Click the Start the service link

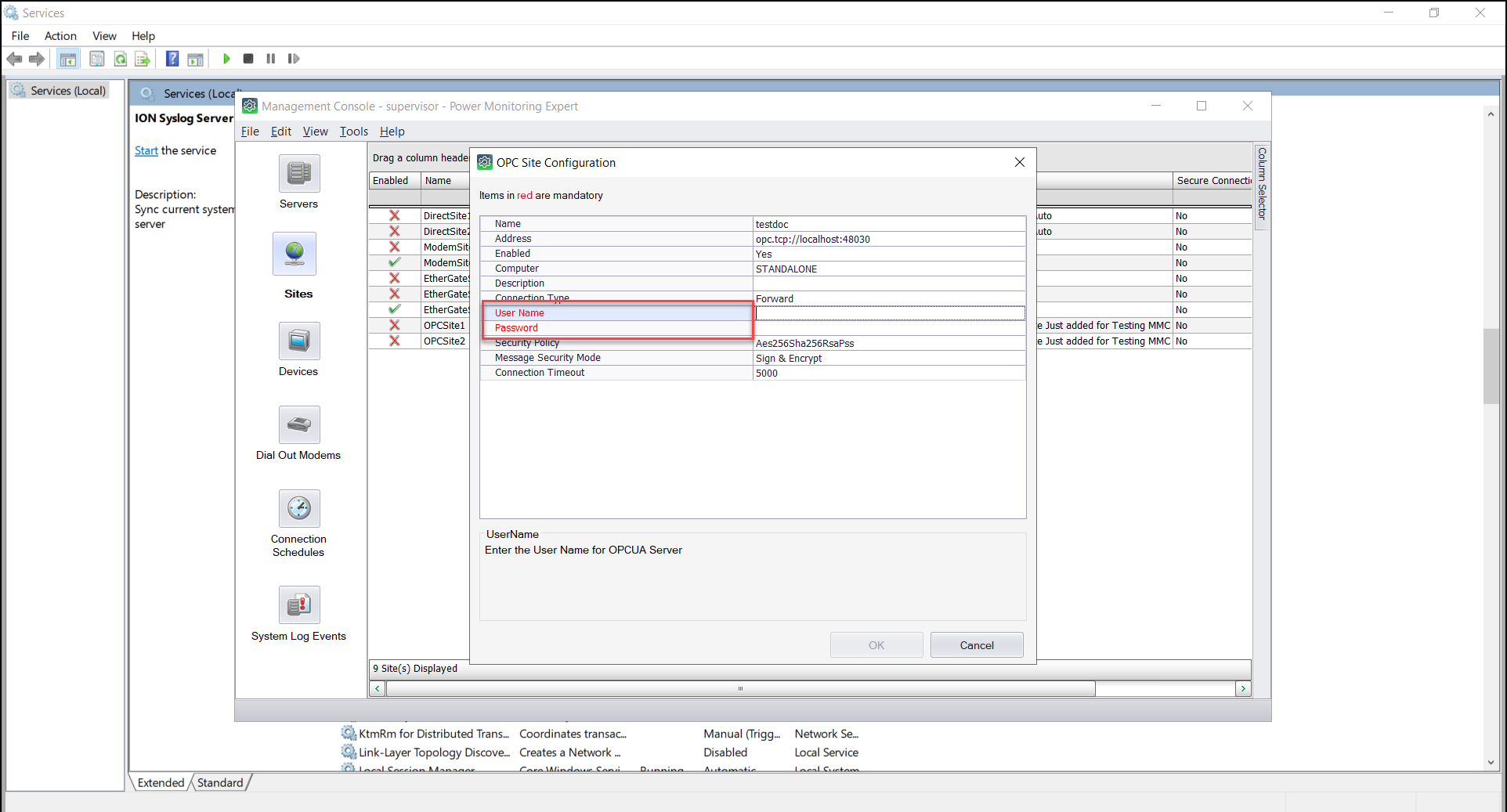click(146, 150)
